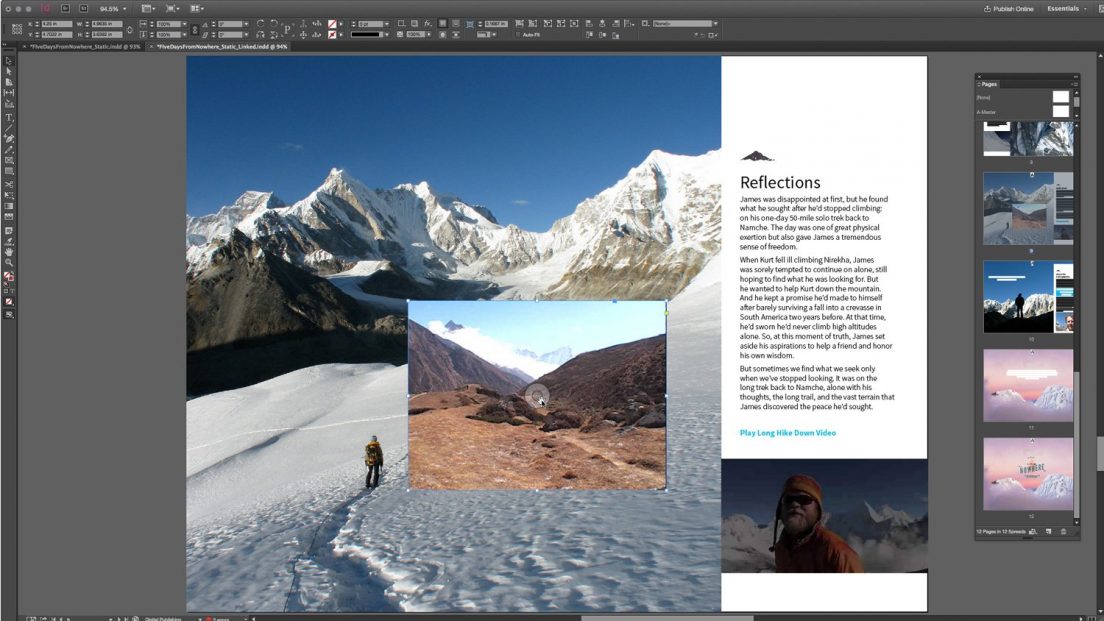
Task: Expand the Essentials workspace switcher
Action: (1066, 8)
